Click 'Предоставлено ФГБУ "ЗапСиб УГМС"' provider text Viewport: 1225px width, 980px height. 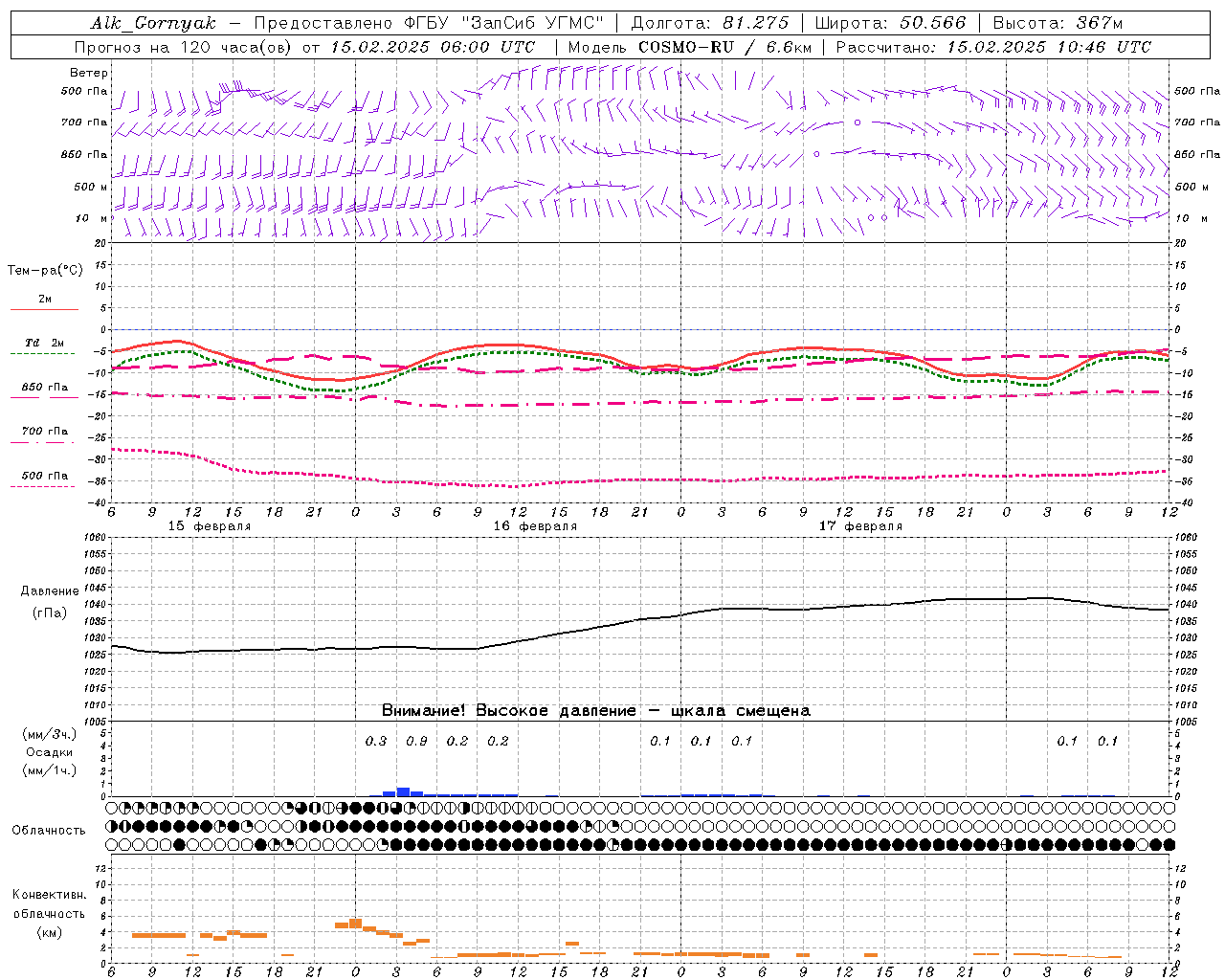(429, 23)
